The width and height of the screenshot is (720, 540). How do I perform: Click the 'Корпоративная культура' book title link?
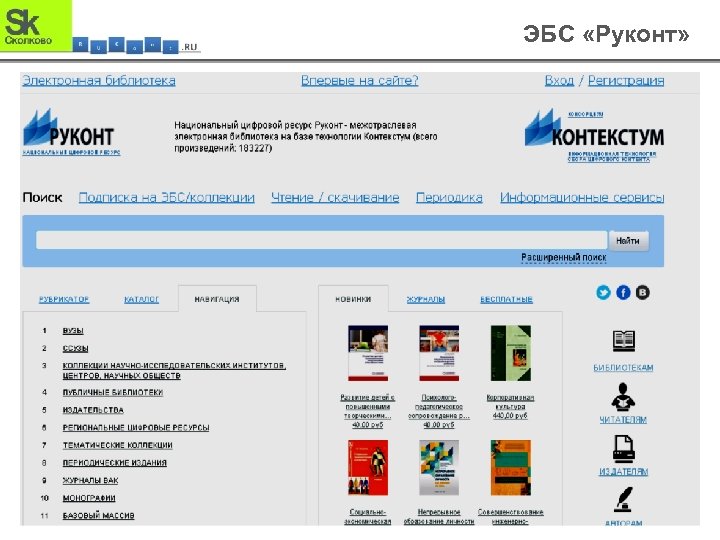pos(510,402)
